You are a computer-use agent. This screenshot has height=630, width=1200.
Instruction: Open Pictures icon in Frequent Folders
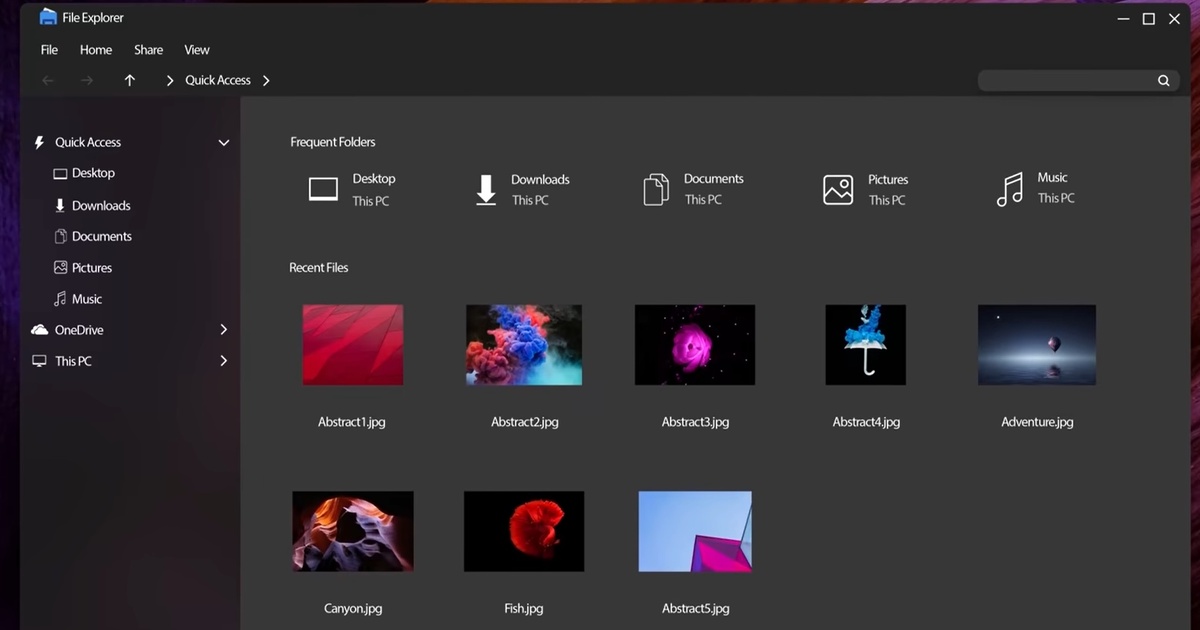point(838,189)
